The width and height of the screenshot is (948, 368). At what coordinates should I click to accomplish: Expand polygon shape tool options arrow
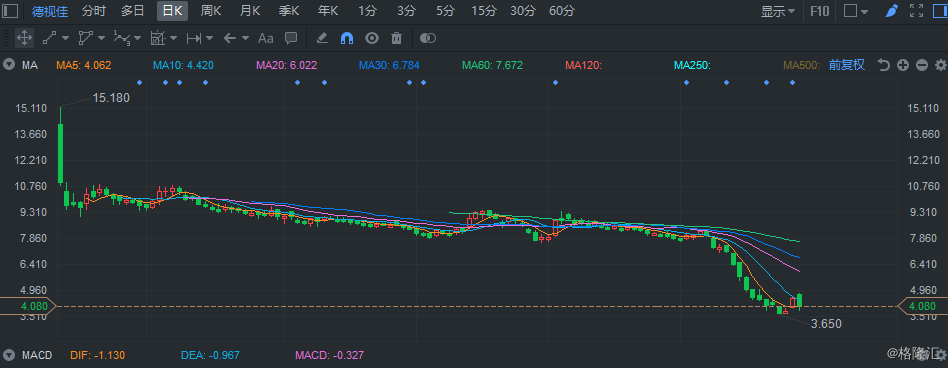(x=101, y=38)
